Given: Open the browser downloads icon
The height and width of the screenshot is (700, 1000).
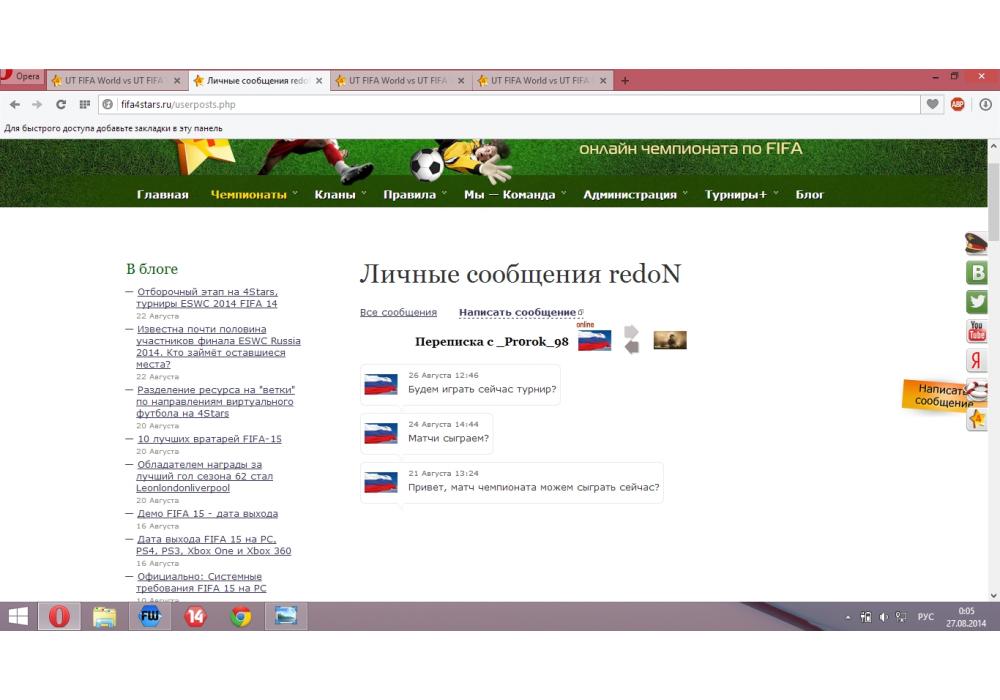Looking at the screenshot, I should (x=985, y=104).
